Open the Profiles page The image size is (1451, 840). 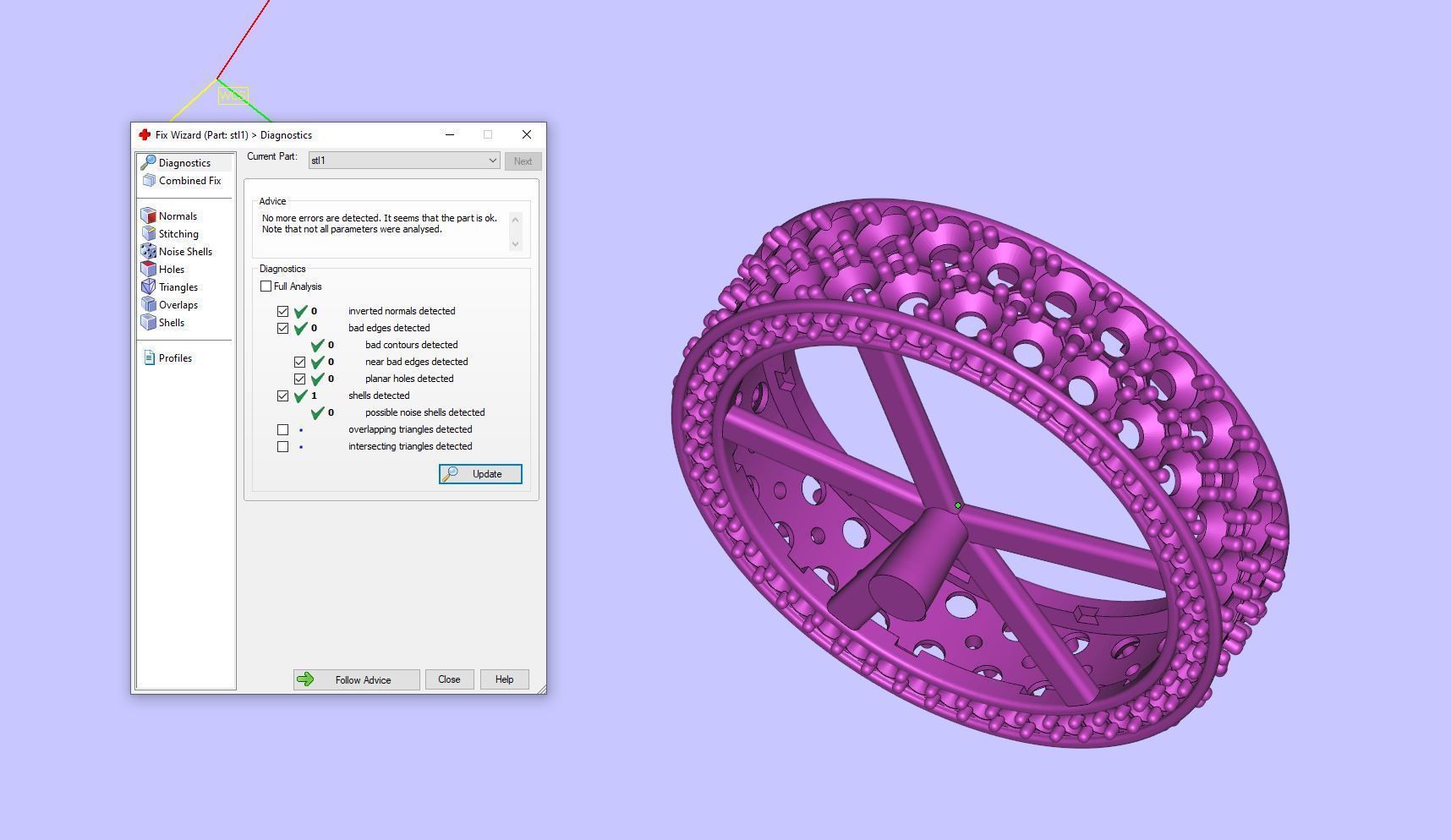tap(175, 357)
